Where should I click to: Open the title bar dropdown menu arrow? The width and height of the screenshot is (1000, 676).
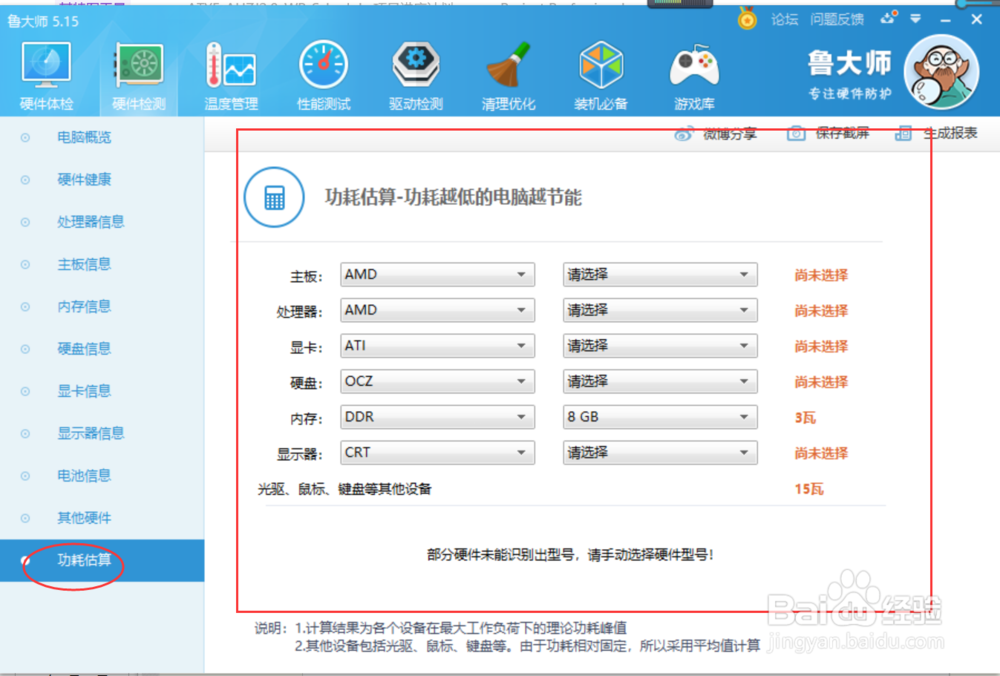tap(915, 19)
